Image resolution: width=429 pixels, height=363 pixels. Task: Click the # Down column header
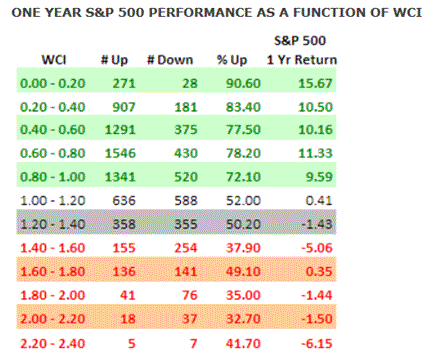click(x=170, y=60)
